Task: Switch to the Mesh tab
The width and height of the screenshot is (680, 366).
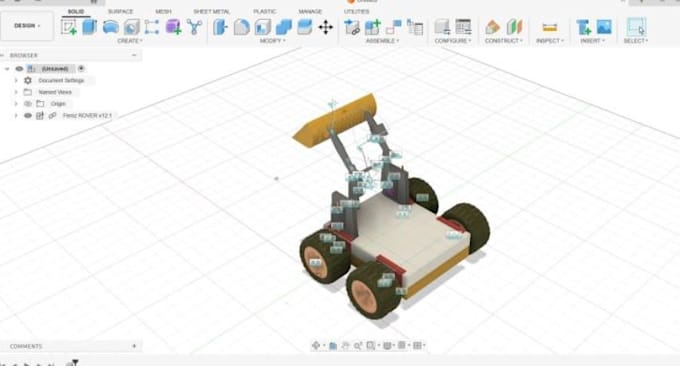Action: 163,11
